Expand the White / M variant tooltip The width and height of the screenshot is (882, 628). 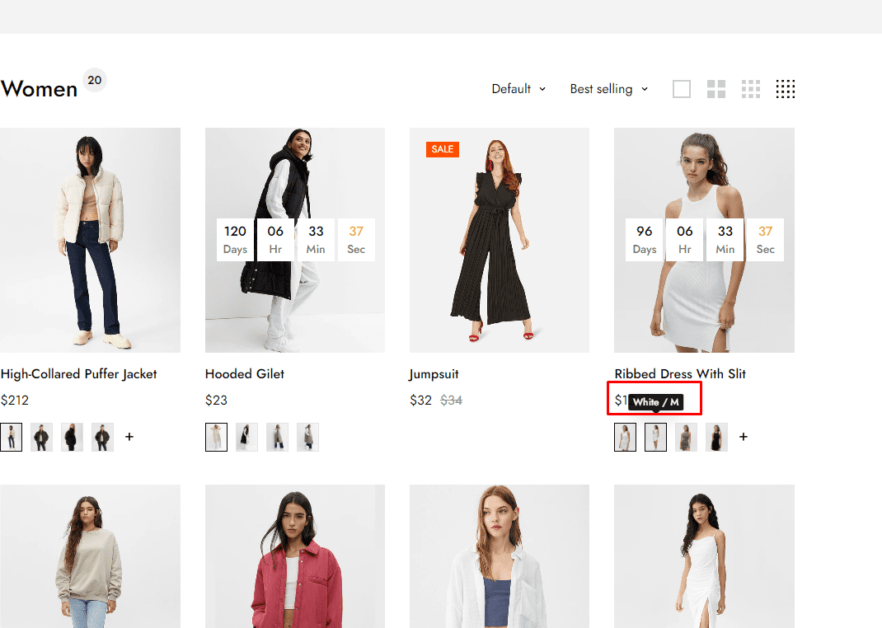[655, 399]
